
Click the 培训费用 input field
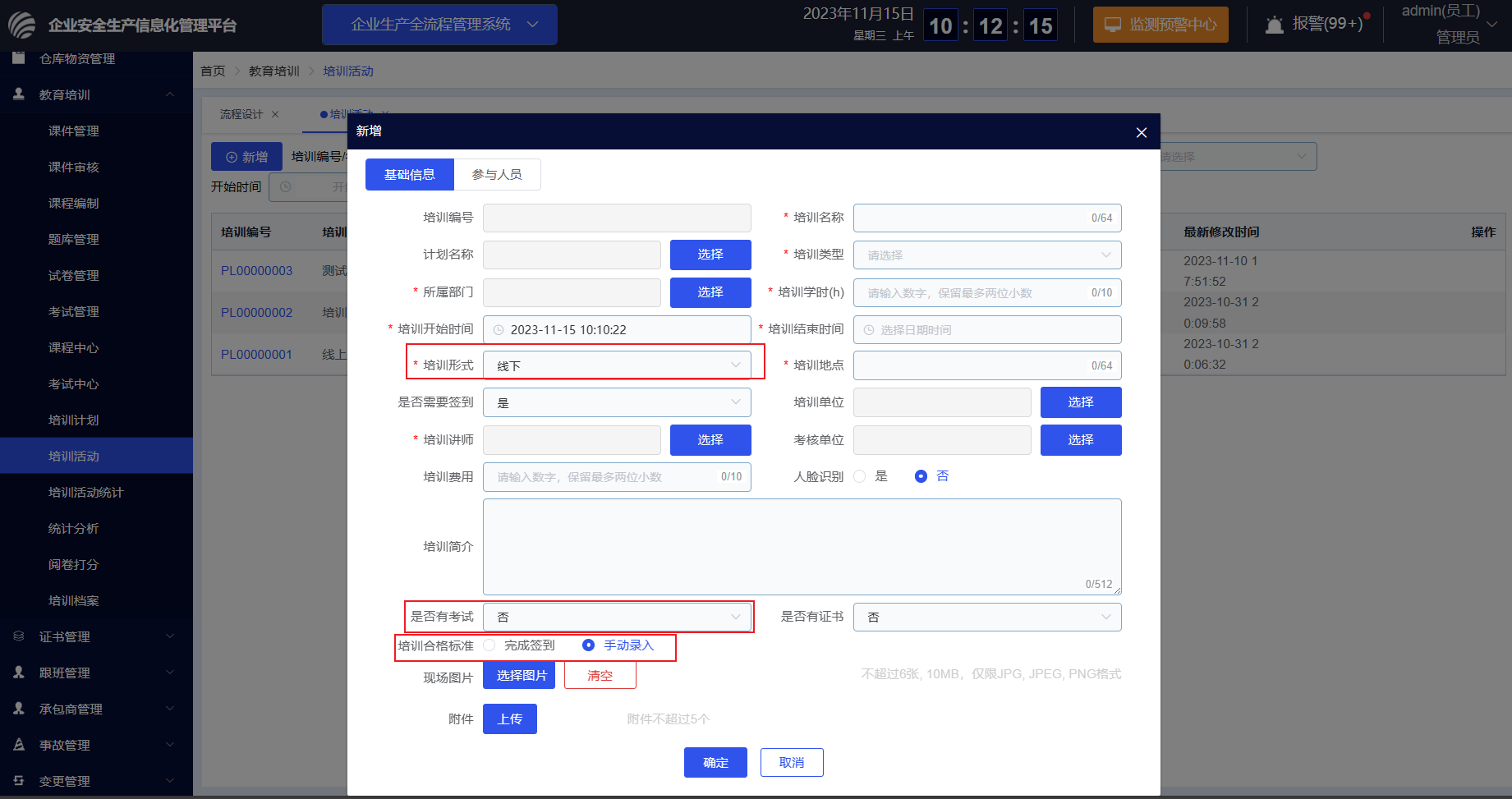click(617, 477)
